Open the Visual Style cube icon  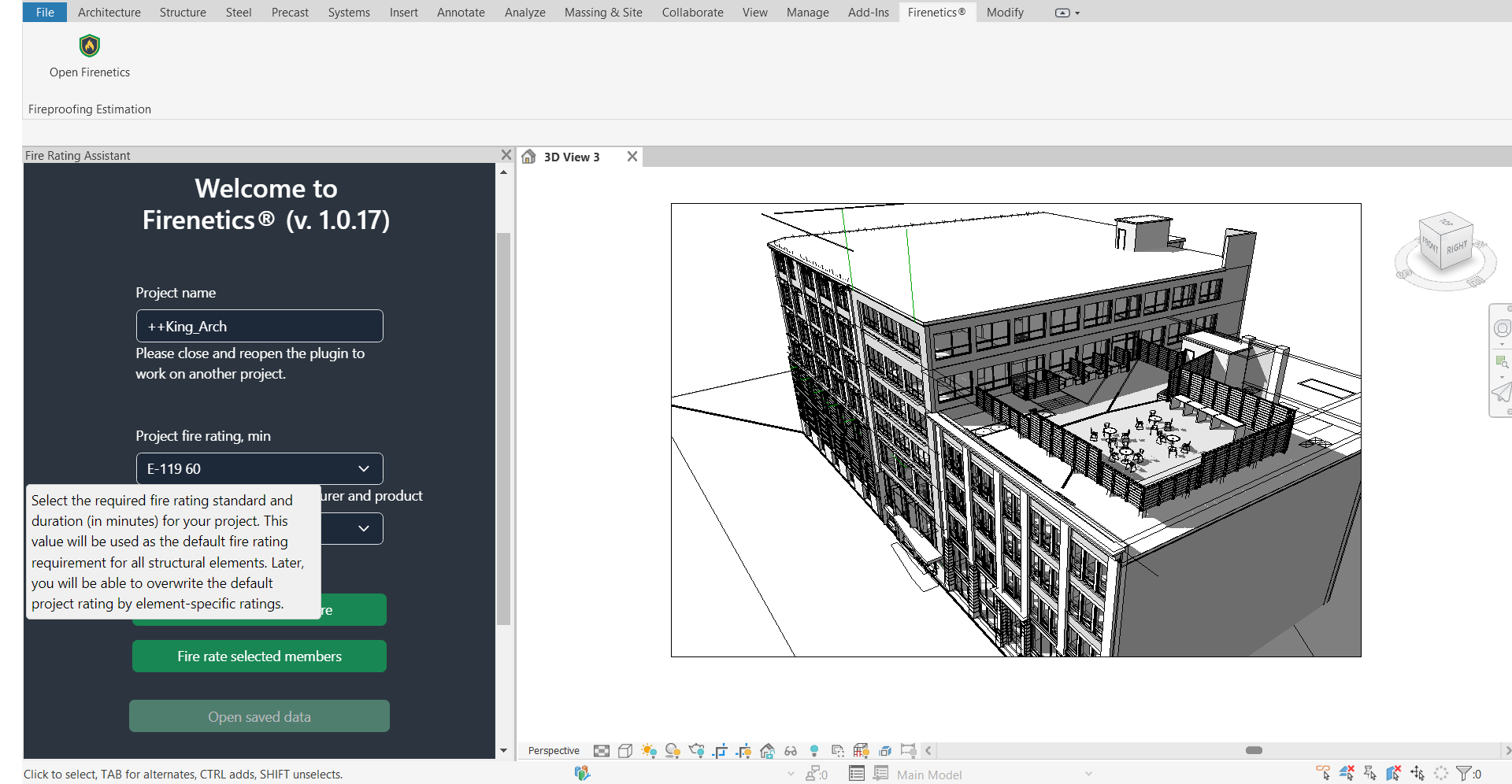[x=625, y=751]
